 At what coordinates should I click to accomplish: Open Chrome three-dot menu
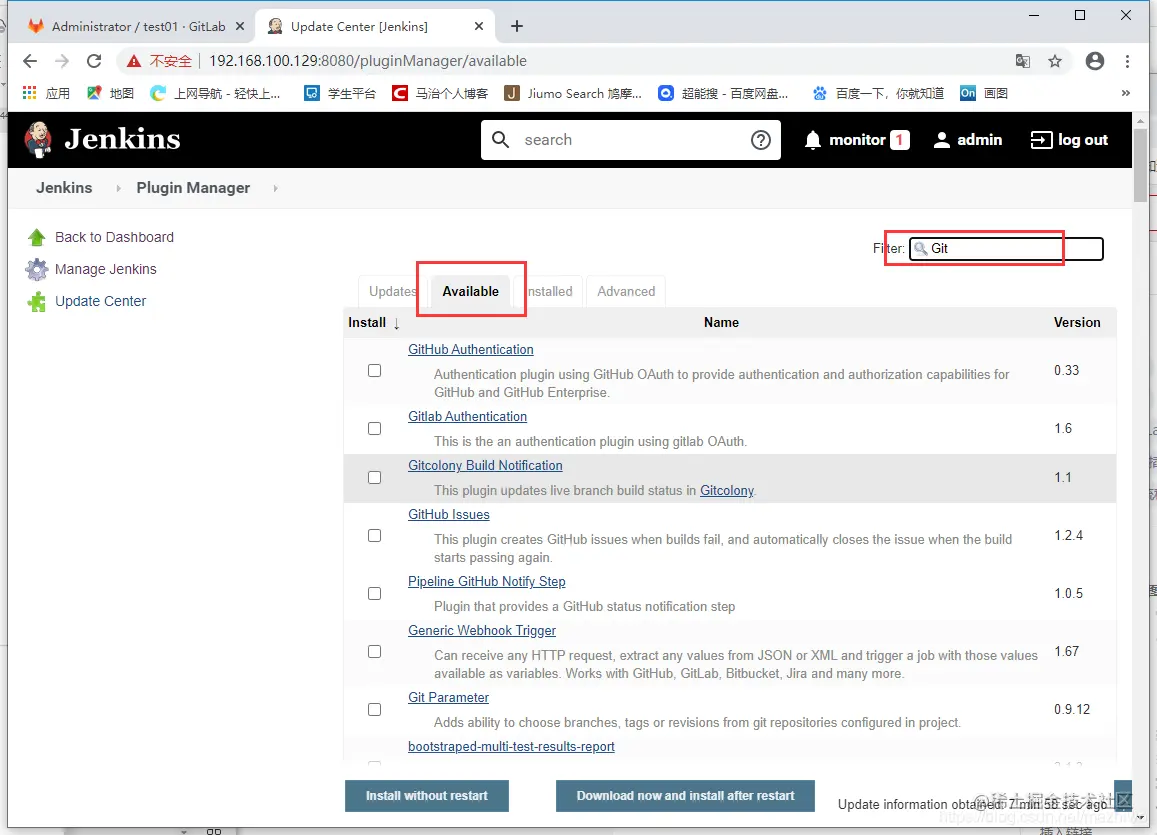coord(1127,61)
